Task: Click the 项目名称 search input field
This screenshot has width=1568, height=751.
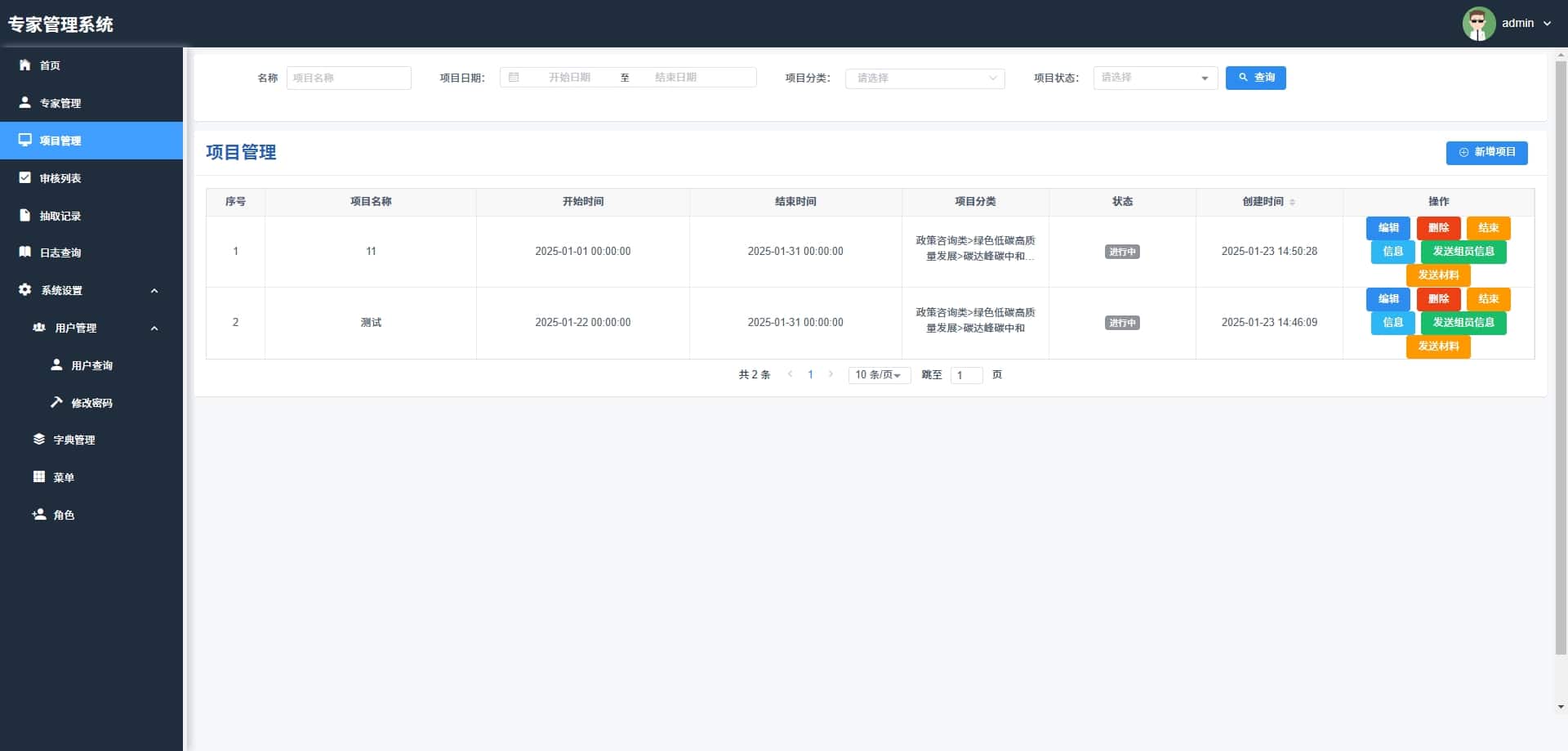Action: [x=349, y=78]
